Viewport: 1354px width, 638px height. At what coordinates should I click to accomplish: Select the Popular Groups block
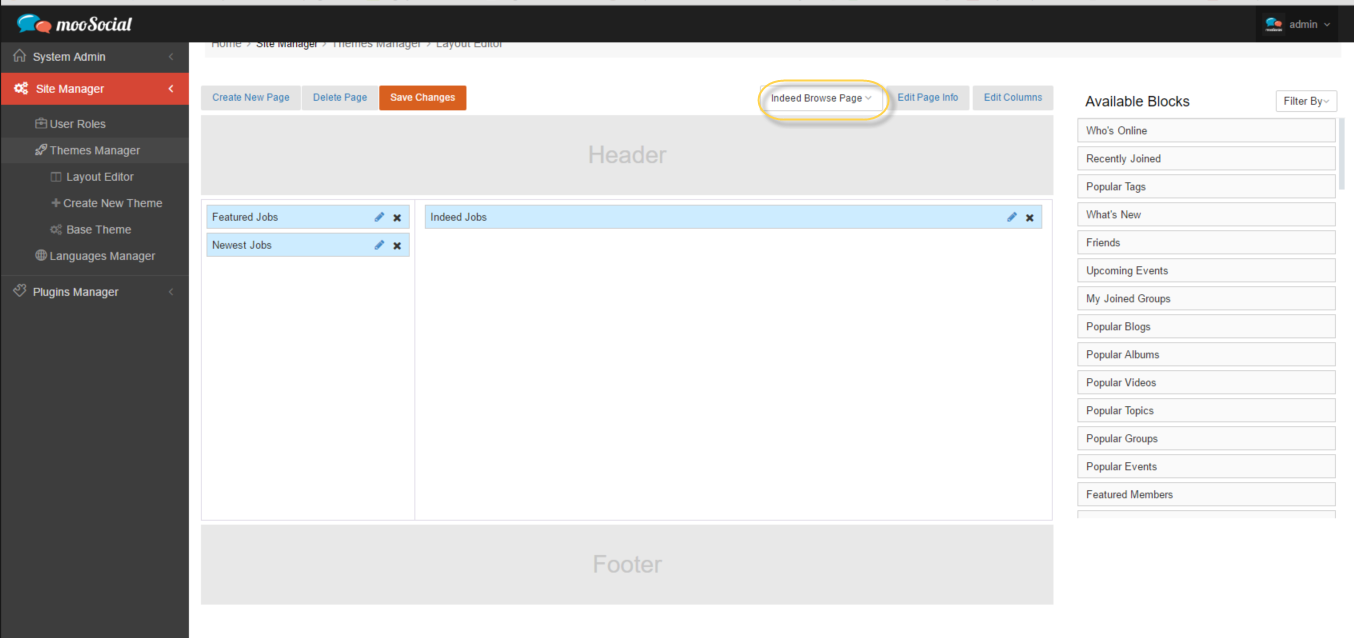pos(1206,439)
